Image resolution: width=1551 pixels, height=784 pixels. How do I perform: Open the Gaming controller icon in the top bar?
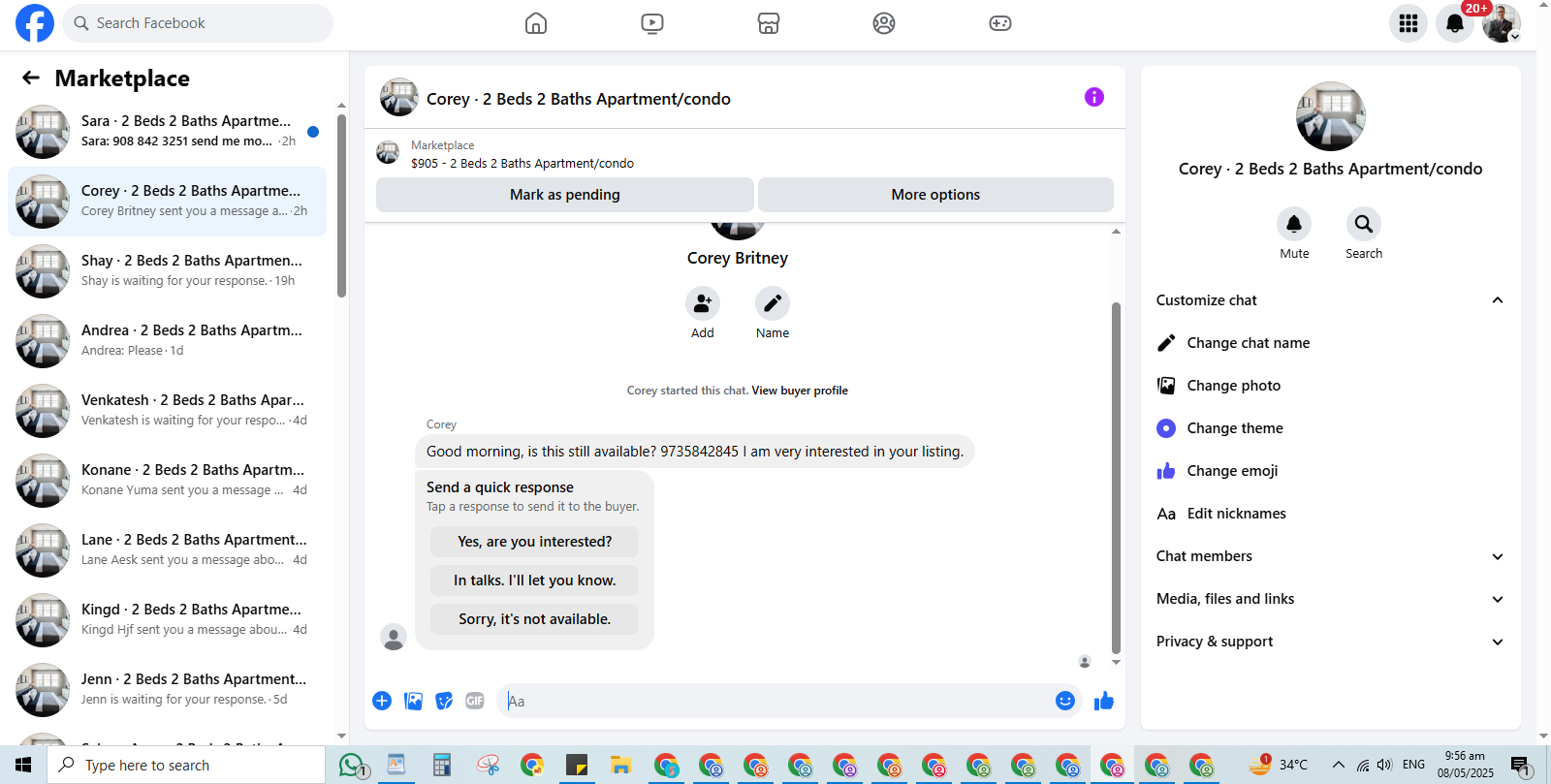pos(1000,23)
